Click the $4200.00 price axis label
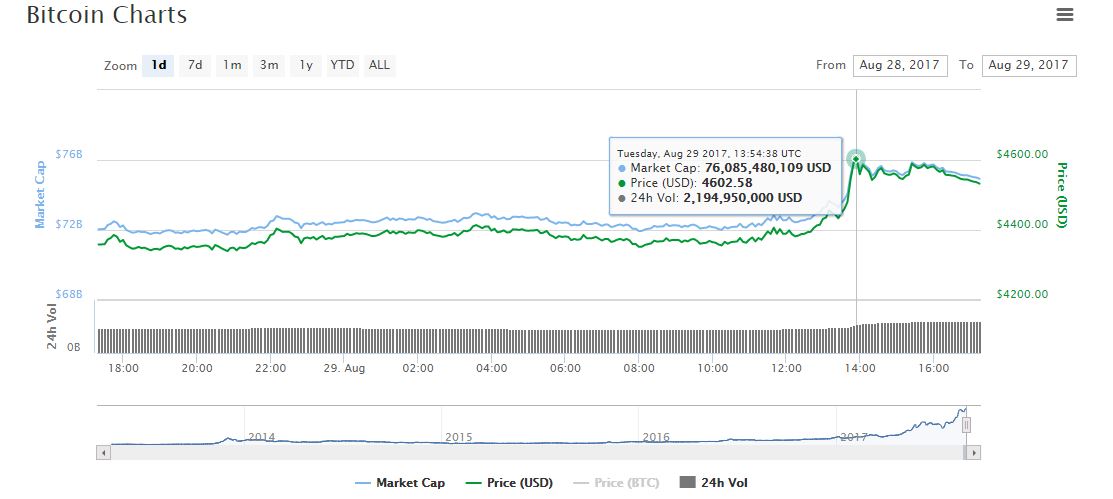 coord(1022,294)
